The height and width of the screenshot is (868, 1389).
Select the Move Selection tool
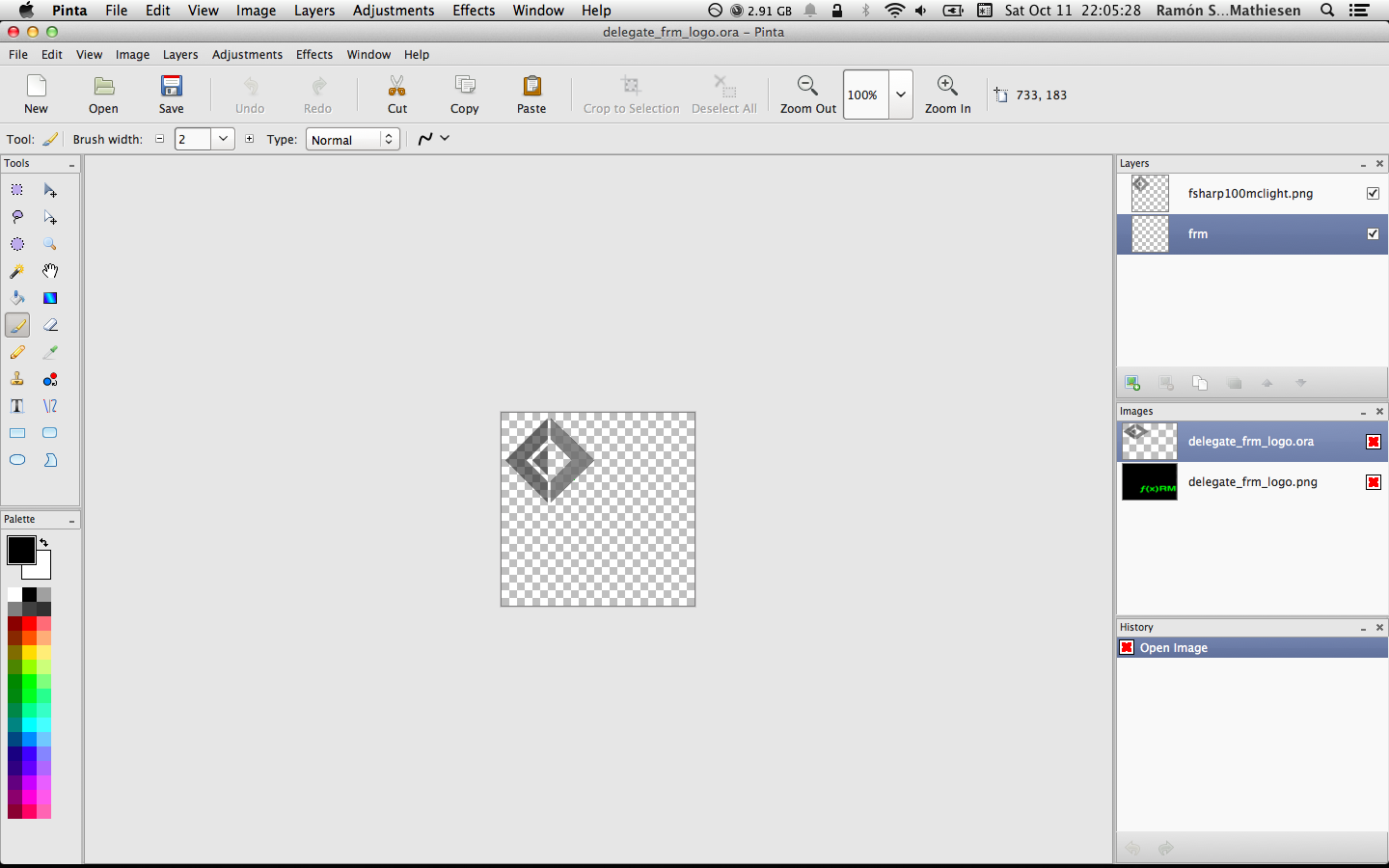pos(50,217)
